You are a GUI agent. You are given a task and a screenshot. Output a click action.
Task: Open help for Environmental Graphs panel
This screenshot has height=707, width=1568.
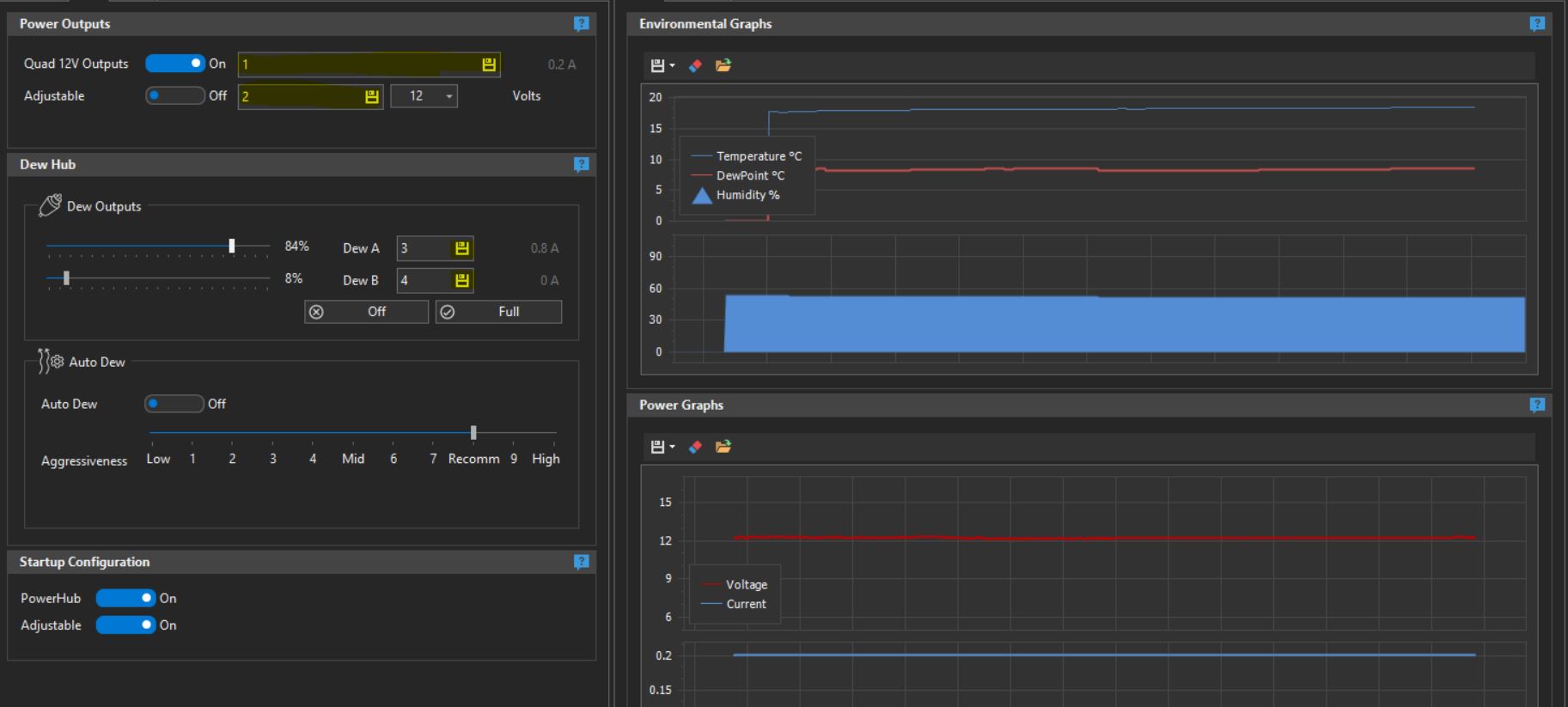coord(1537,24)
